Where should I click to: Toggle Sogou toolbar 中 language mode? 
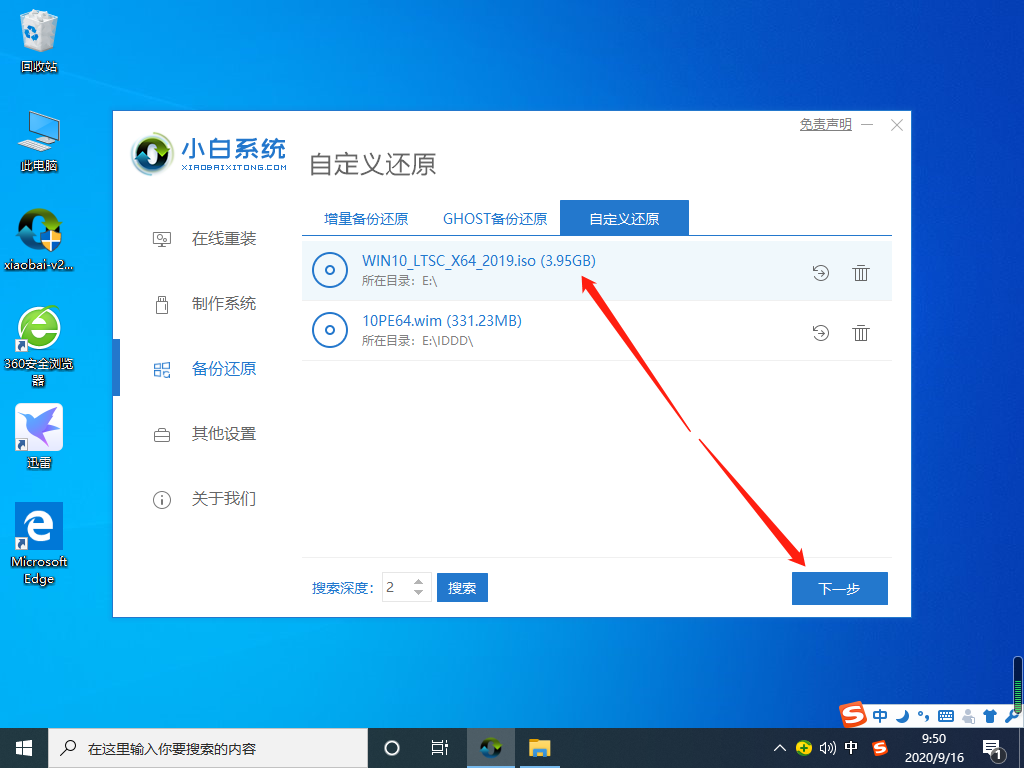(x=880, y=716)
